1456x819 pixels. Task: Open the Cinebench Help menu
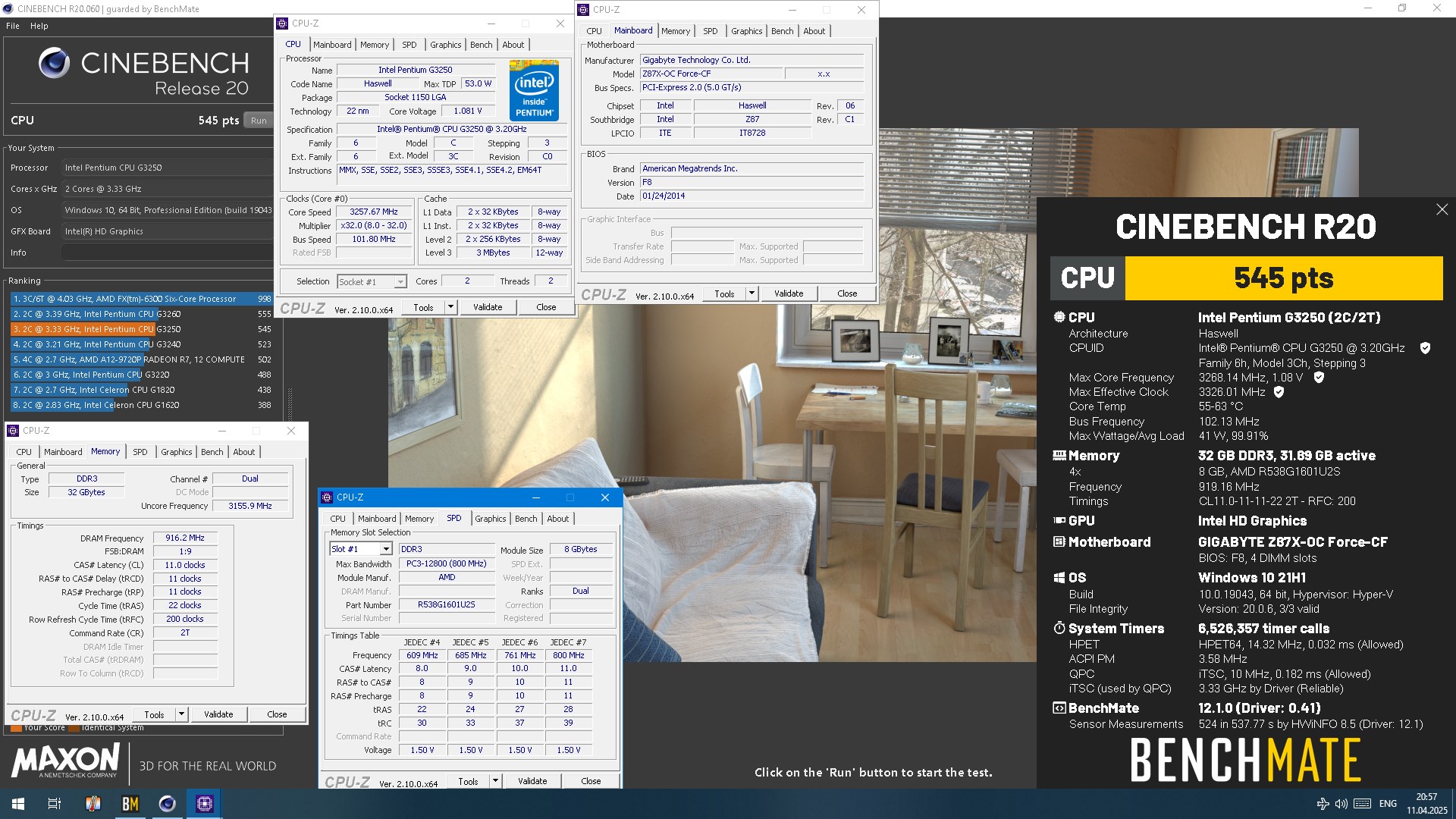pos(39,26)
